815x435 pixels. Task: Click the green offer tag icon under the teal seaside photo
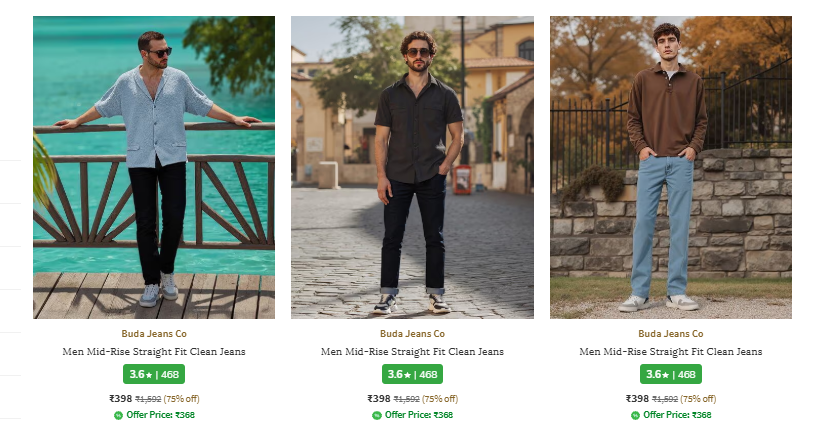click(x=119, y=415)
